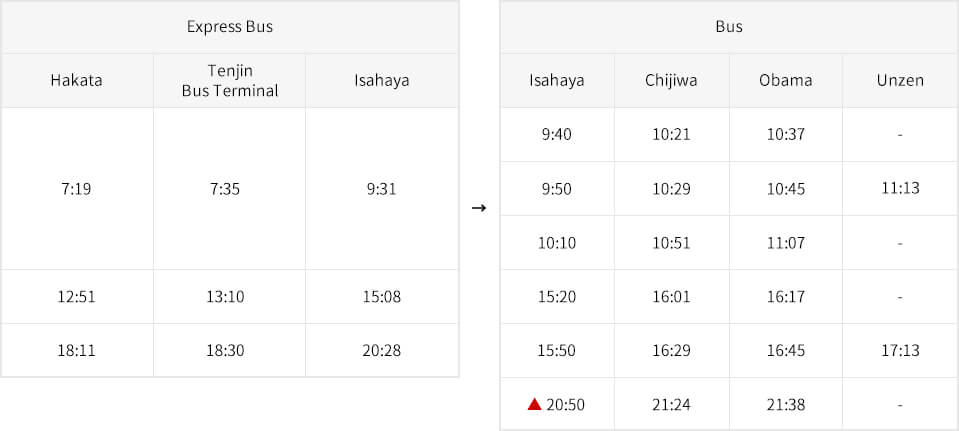
Task: Click the 12:51 Hakata departure cell
Action: click(76, 297)
